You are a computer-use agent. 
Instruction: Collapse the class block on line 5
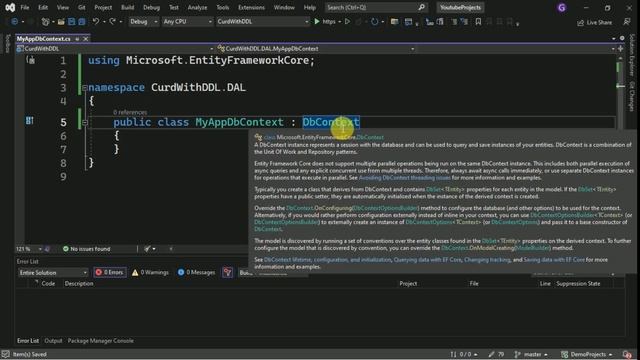pyautogui.click(x=84, y=122)
